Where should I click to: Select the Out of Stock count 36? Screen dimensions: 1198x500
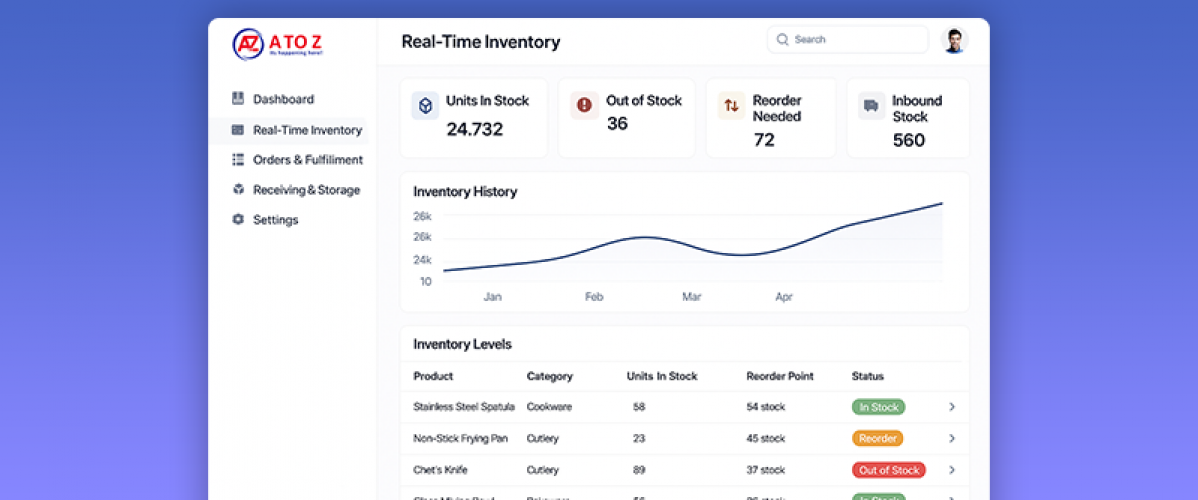(x=617, y=123)
